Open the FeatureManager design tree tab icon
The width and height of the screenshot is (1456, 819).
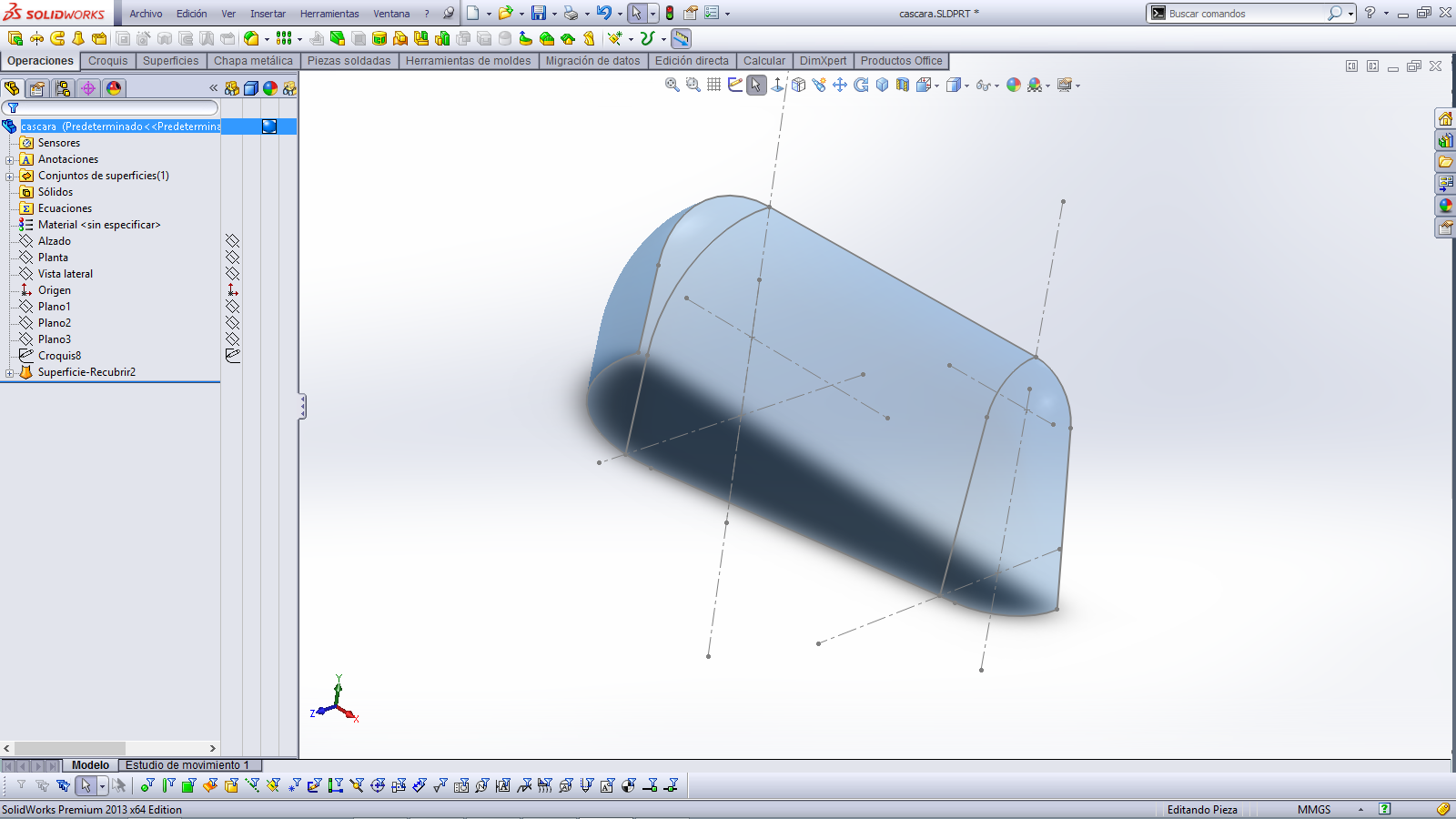[x=12, y=88]
